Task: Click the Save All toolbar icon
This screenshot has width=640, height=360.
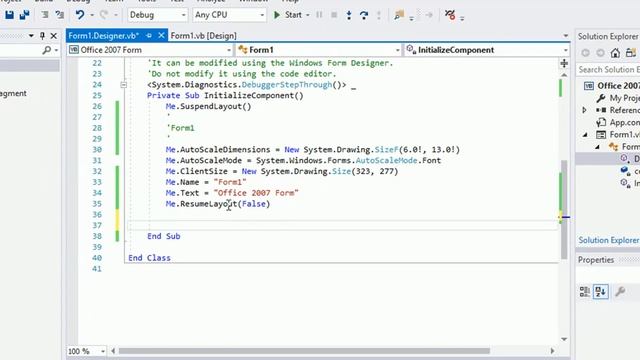Action: click(x=24, y=15)
